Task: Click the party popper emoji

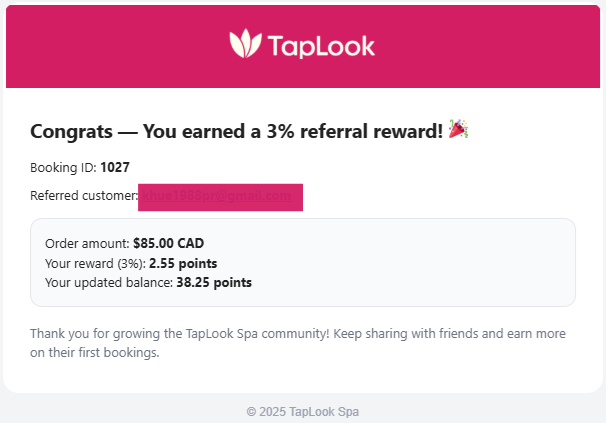Action: pyautogui.click(x=459, y=129)
